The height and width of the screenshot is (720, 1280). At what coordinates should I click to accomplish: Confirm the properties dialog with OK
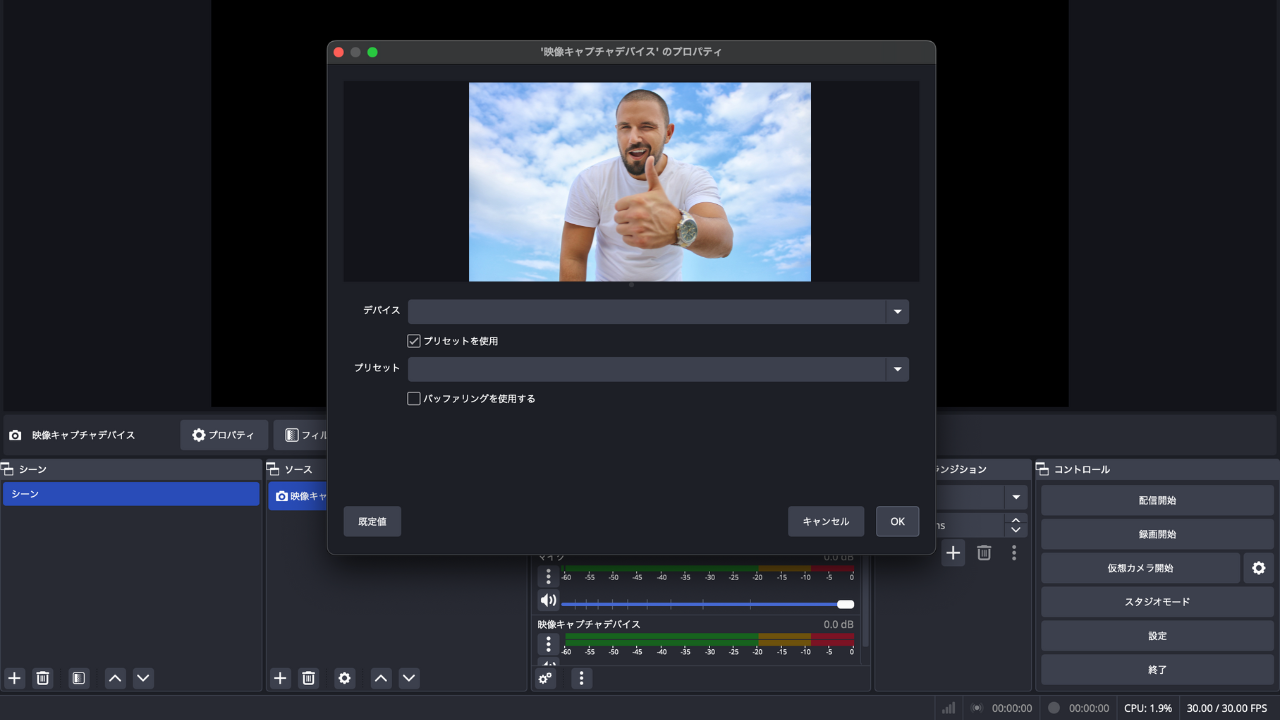898,521
